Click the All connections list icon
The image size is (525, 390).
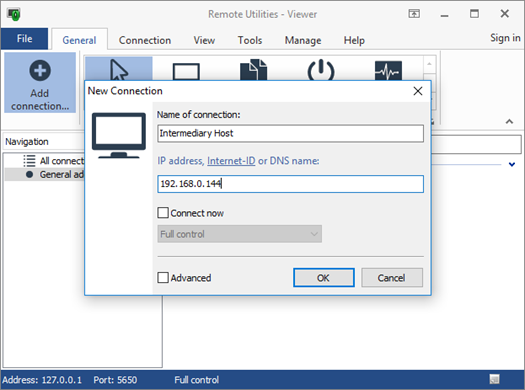[29, 161]
